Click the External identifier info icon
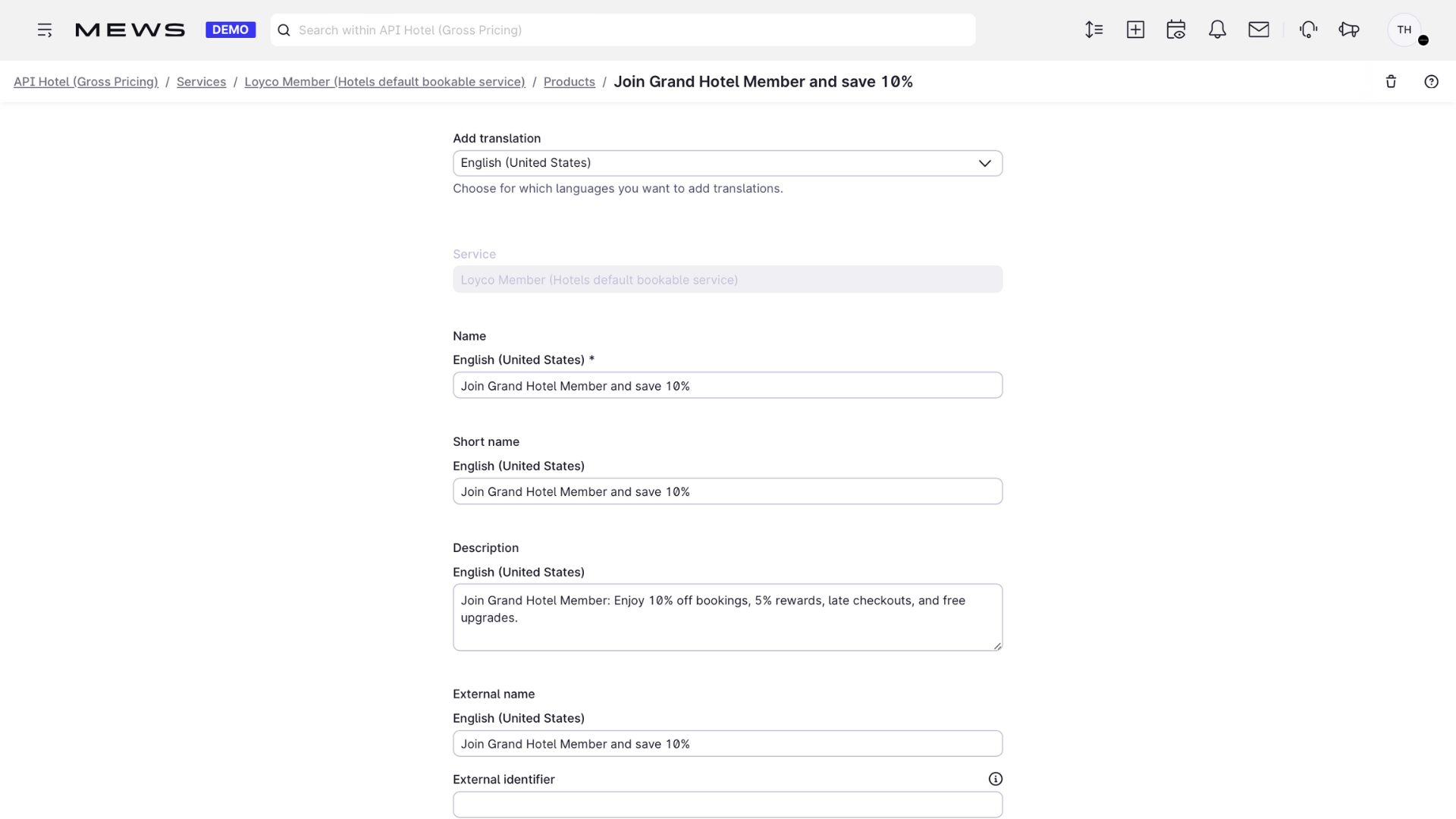1456x819 pixels. tap(995, 779)
